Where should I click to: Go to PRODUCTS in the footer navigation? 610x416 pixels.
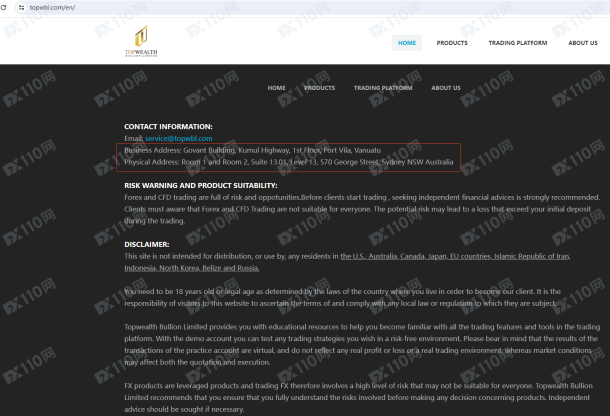pos(319,88)
